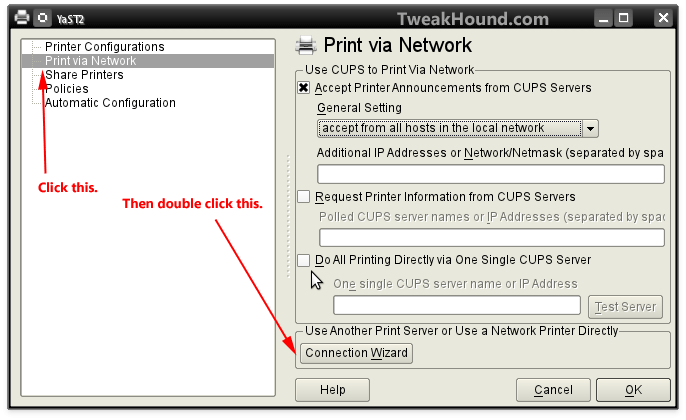
Task: Confirm settings with OK
Action: click(x=633, y=390)
